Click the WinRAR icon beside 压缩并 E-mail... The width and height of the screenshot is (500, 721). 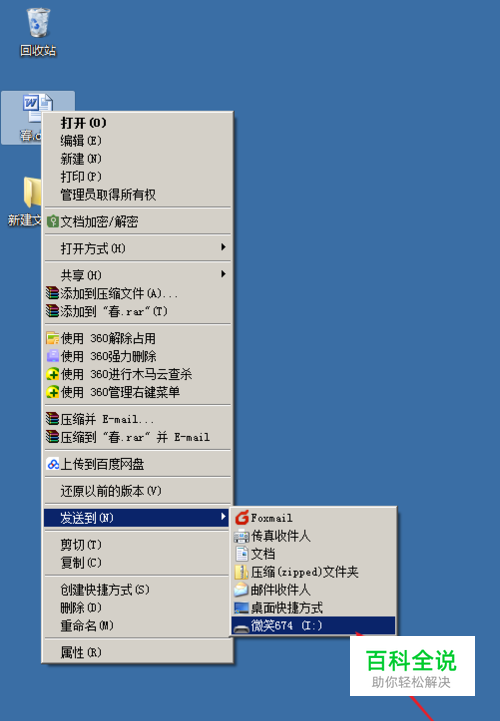pyautogui.click(x=52, y=419)
